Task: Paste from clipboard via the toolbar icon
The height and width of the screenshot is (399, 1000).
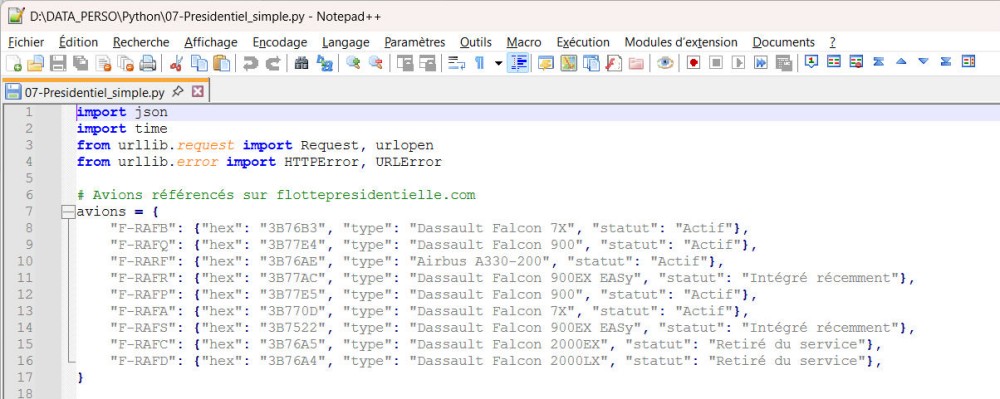Action: click(x=221, y=62)
